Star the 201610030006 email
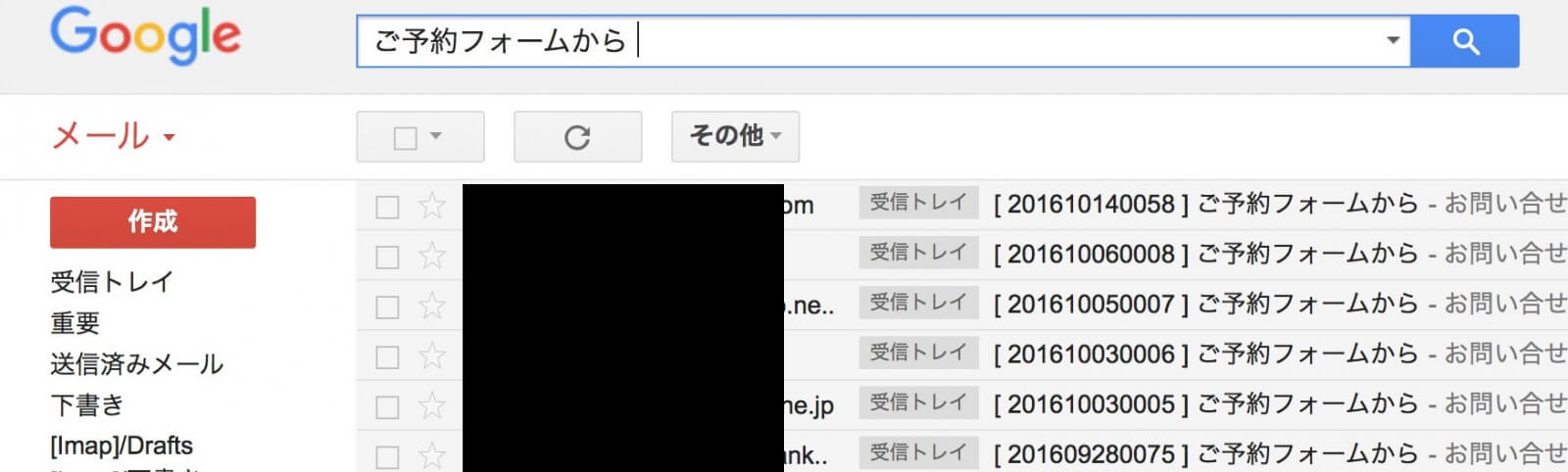The height and width of the screenshot is (472, 1568). point(432,355)
